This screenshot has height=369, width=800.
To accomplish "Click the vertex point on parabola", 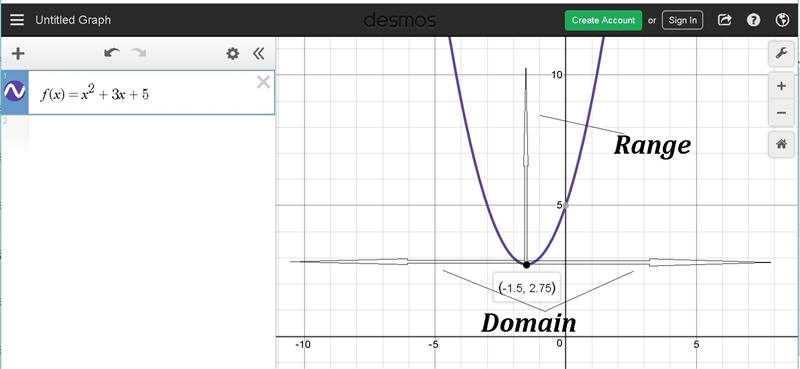I will (x=527, y=264).
